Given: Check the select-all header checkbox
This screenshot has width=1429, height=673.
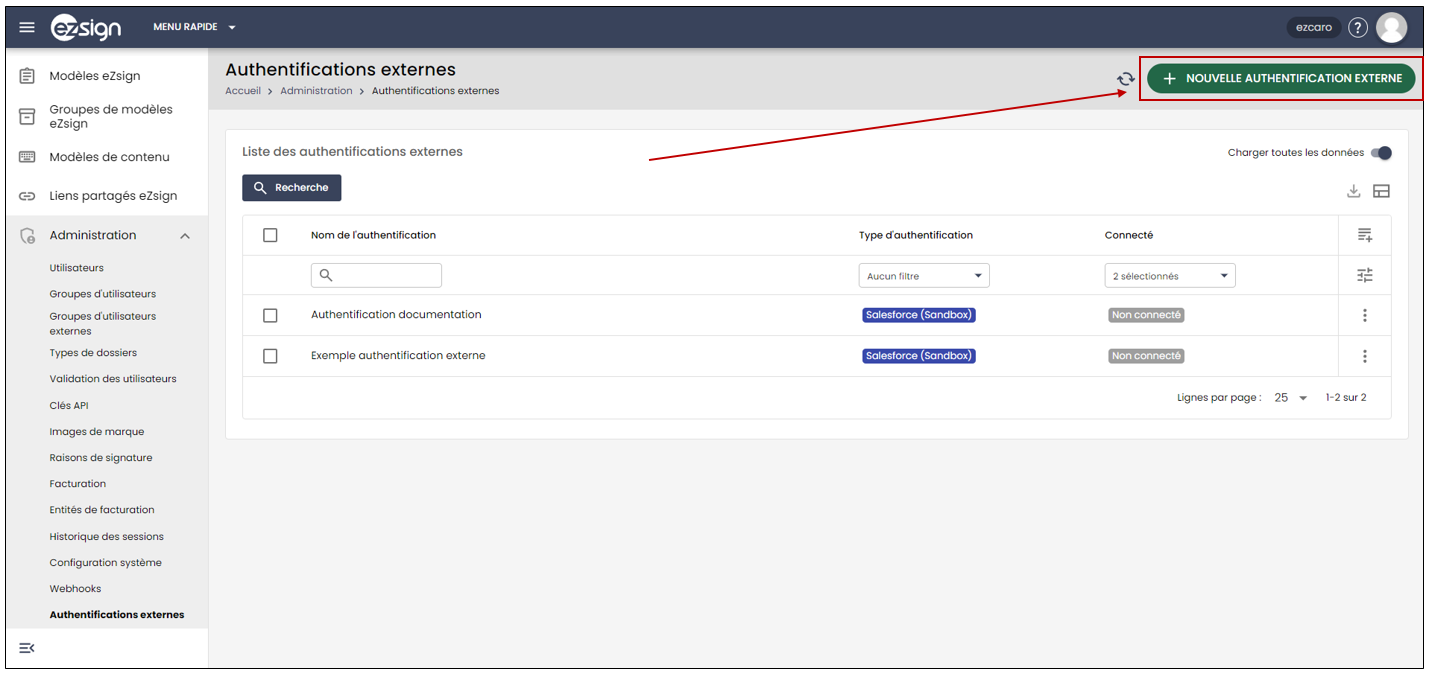Looking at the screenshot, I should 270,235.
